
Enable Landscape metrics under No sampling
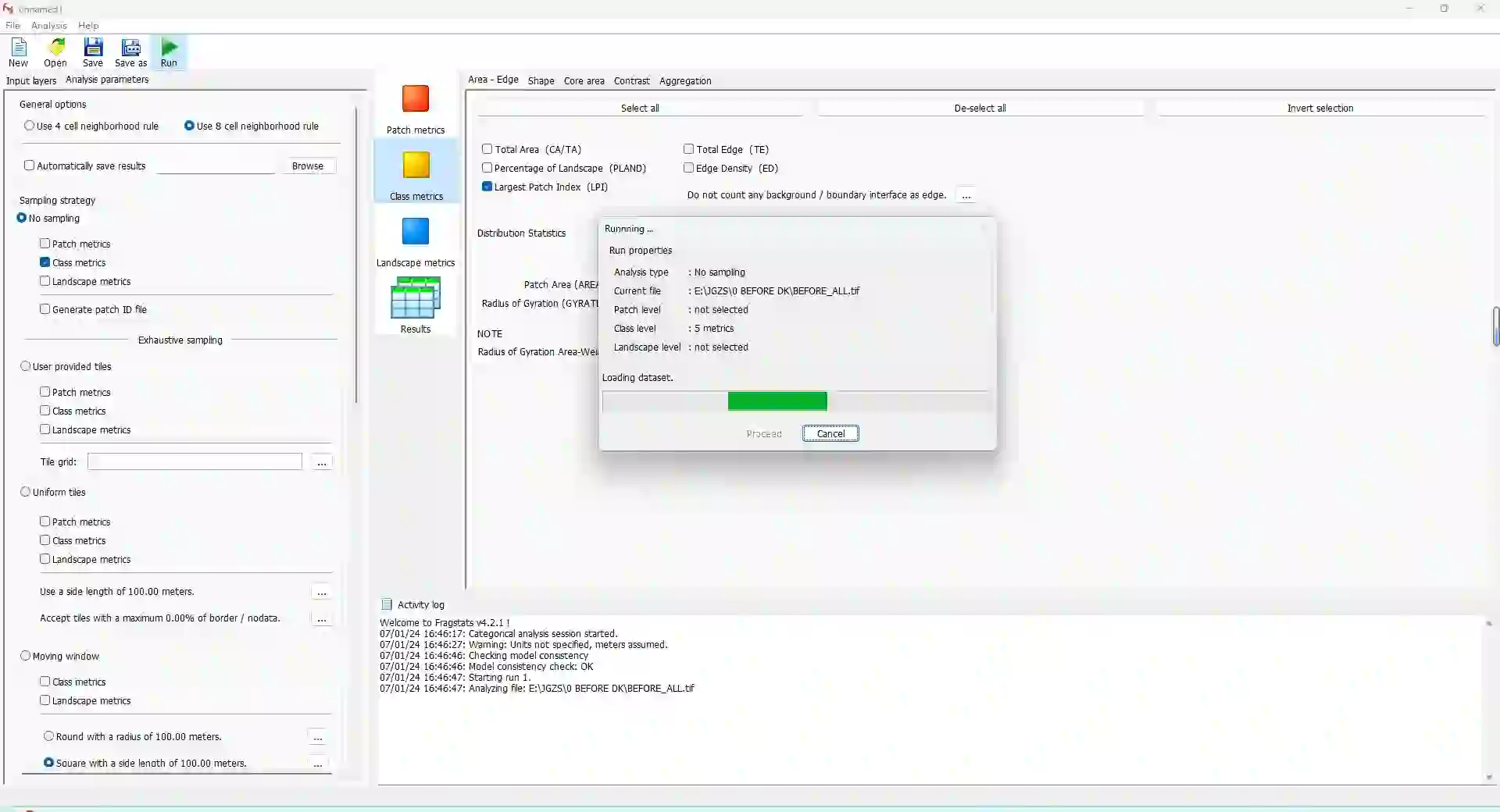click(x=45, y=281)
